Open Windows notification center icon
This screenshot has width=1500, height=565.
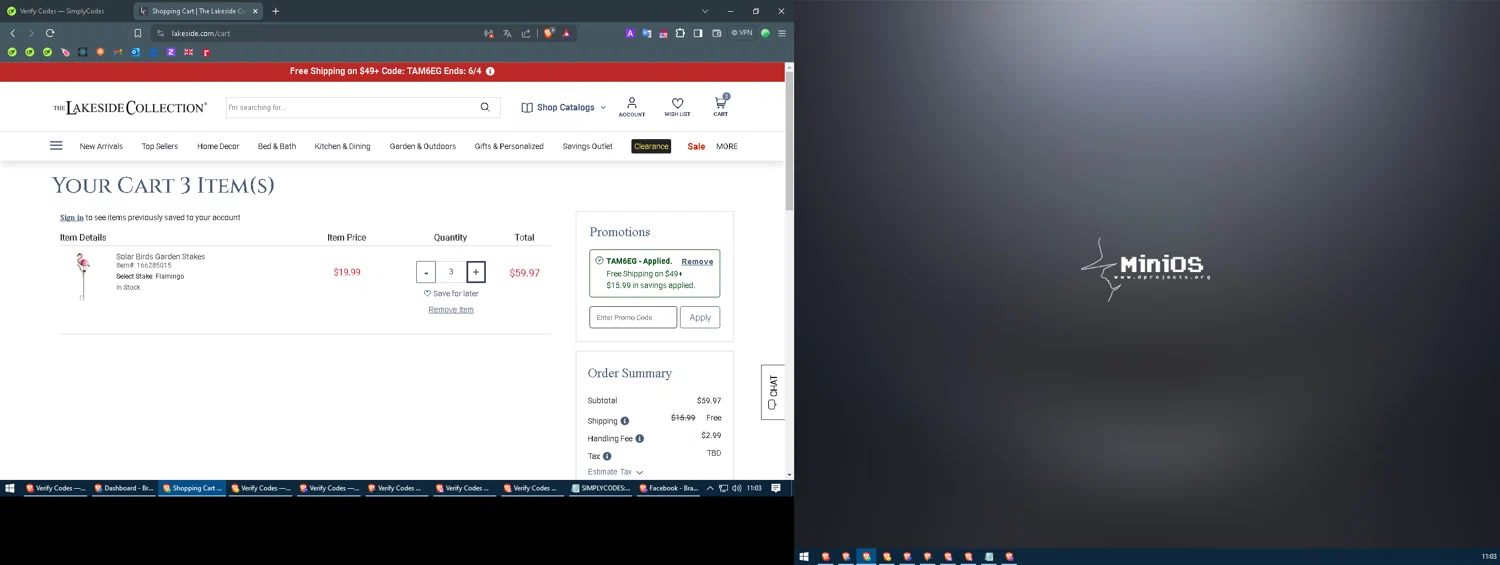click(776, 488)
